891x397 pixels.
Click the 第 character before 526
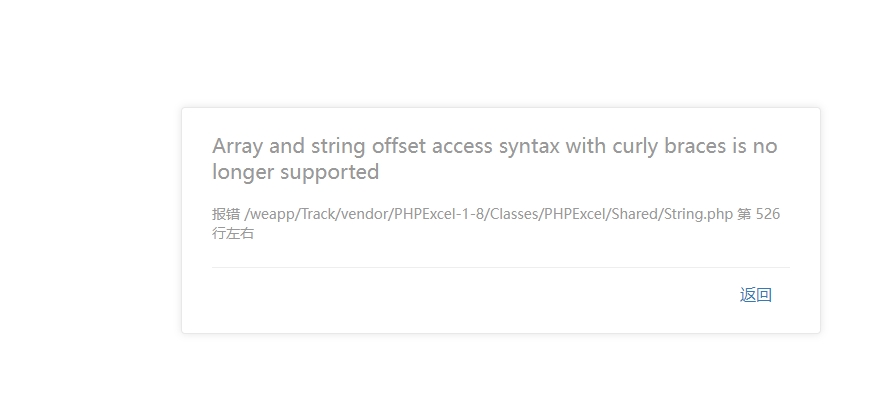tap(744, 214)
